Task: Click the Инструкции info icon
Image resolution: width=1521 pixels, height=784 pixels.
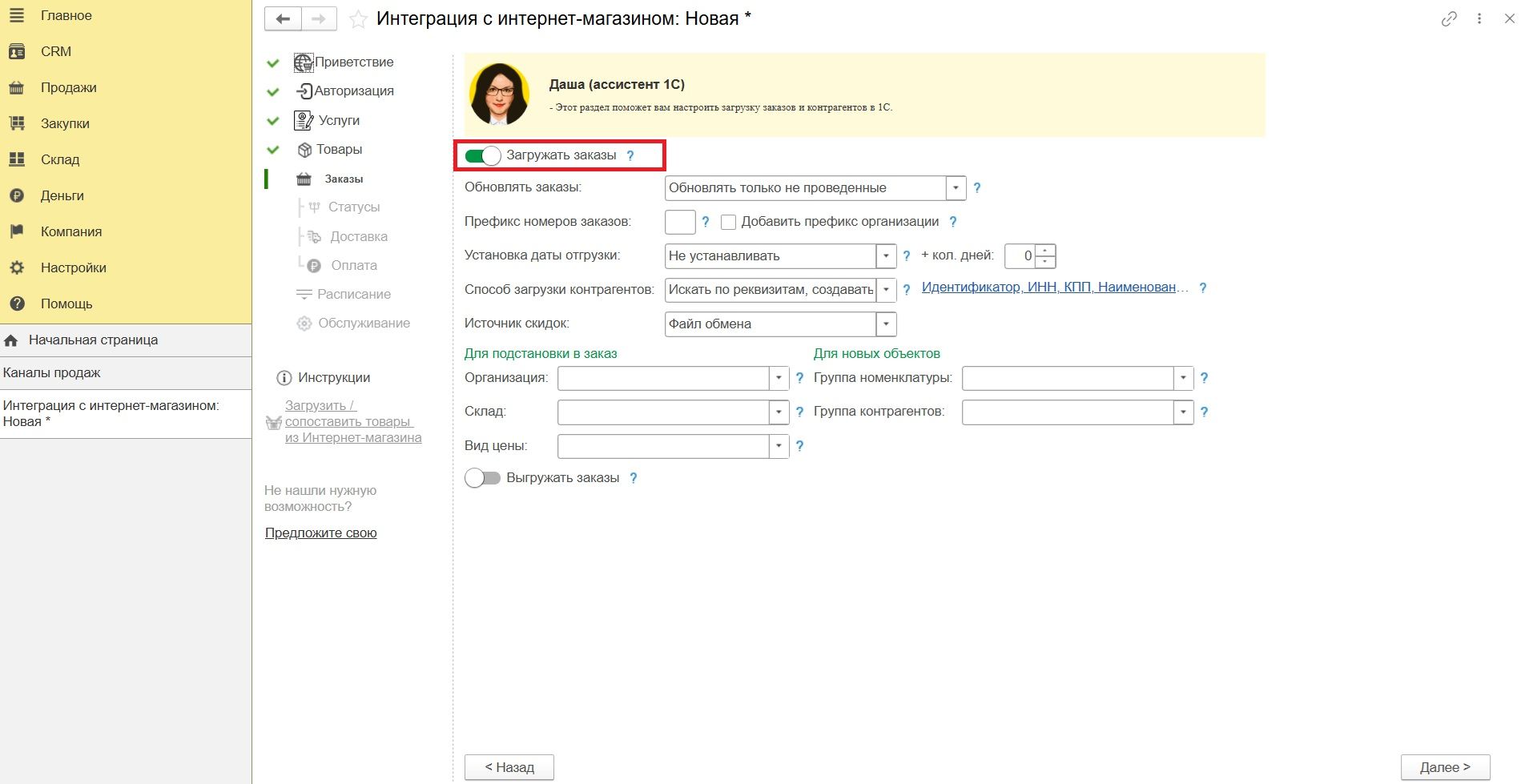Action: click(284, 378)
